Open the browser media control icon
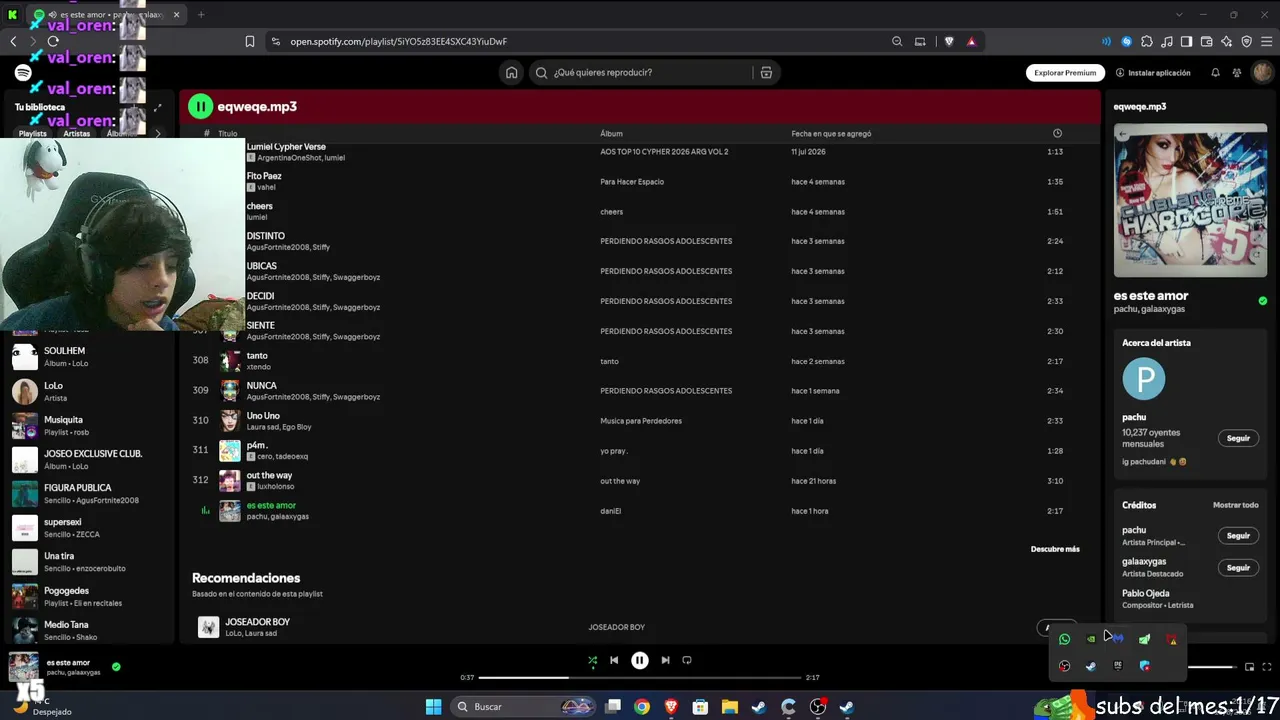 pyautogui.click(x=1167, y=41)
